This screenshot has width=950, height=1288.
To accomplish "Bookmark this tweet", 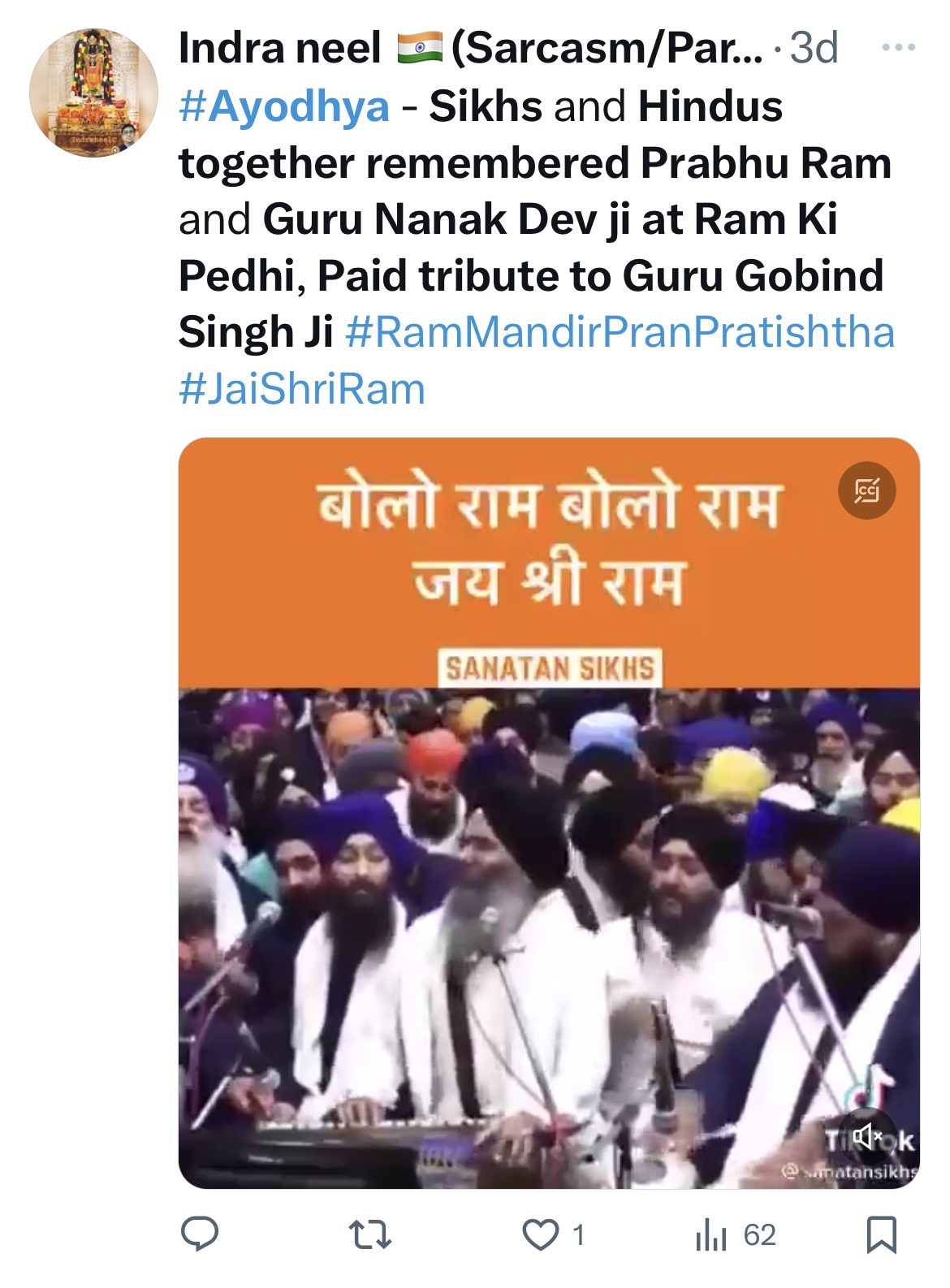I will click(882, 1235).
